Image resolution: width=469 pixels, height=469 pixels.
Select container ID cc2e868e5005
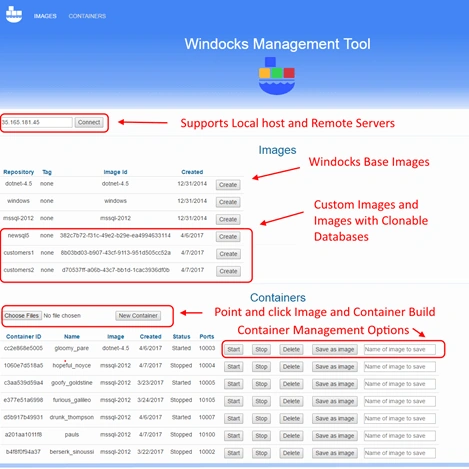[23, 348]
